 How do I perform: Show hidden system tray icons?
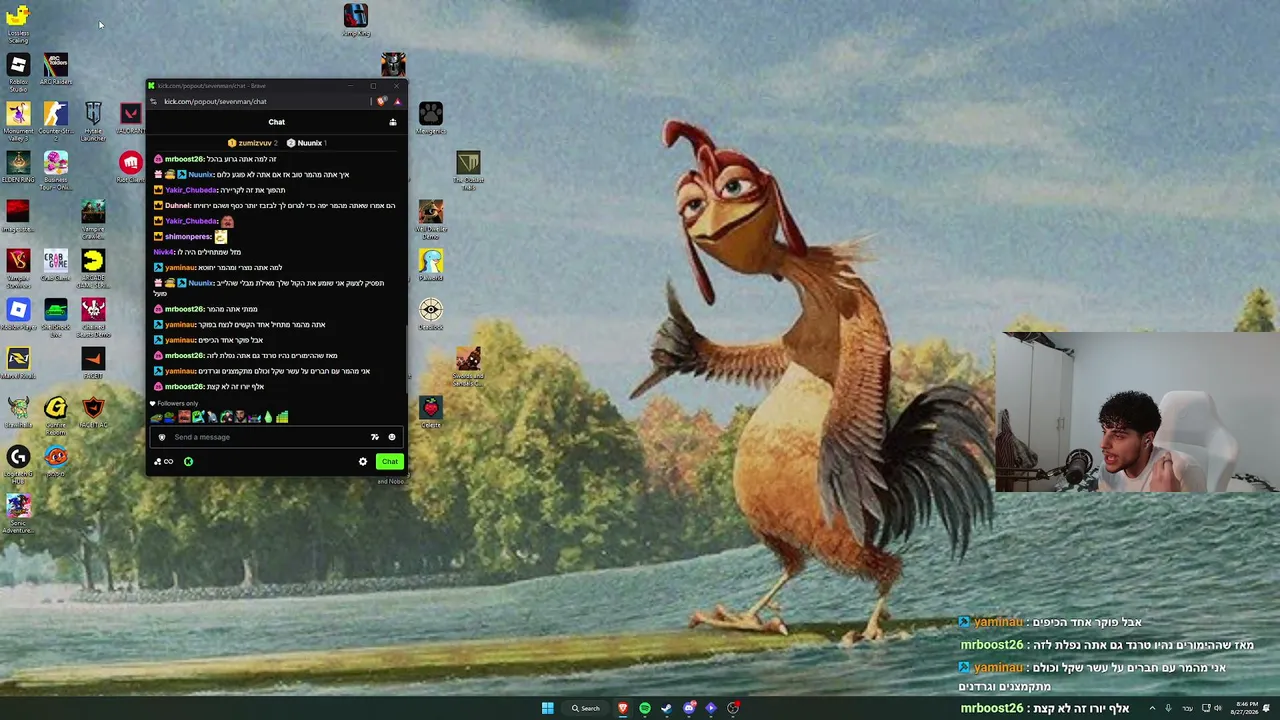[1152, 708]
